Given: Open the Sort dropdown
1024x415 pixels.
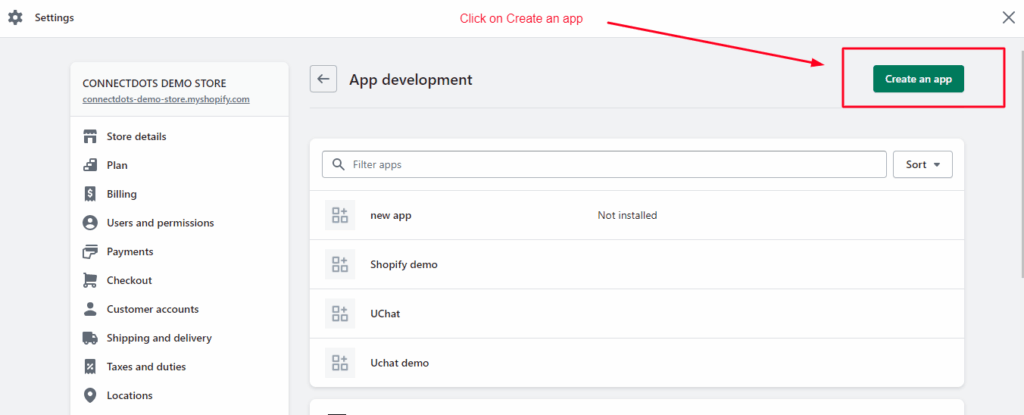Looking at the screenshot, I should tap(922, 165).
